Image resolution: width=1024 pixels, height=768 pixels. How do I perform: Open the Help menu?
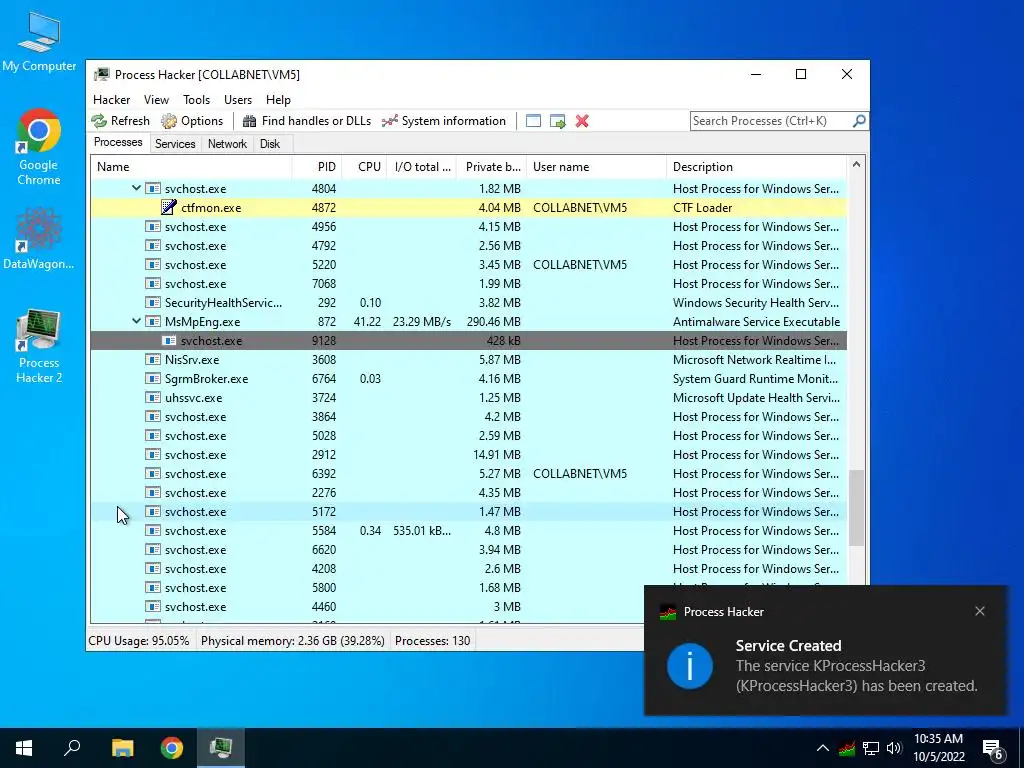[278, 100]
